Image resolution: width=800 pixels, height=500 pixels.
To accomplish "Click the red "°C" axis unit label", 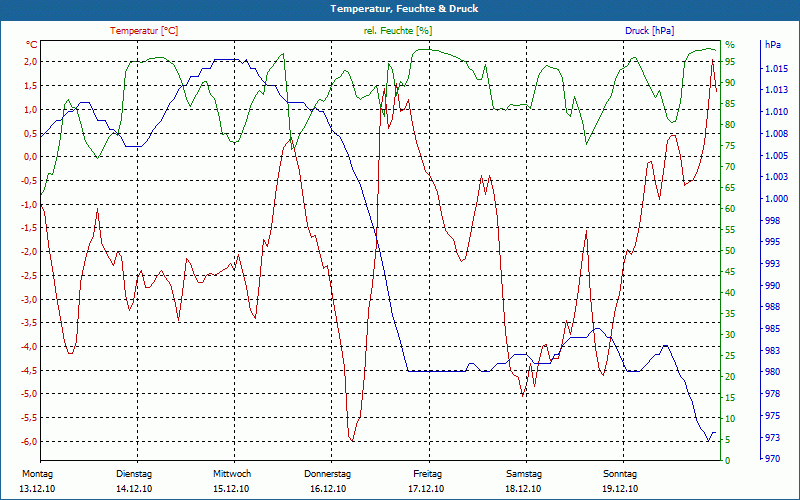I will (x=32, y=45).
